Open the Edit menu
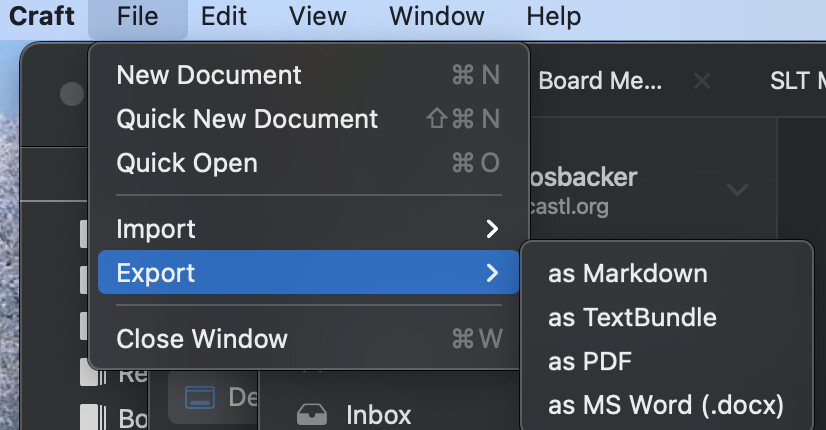 (224, 17)
